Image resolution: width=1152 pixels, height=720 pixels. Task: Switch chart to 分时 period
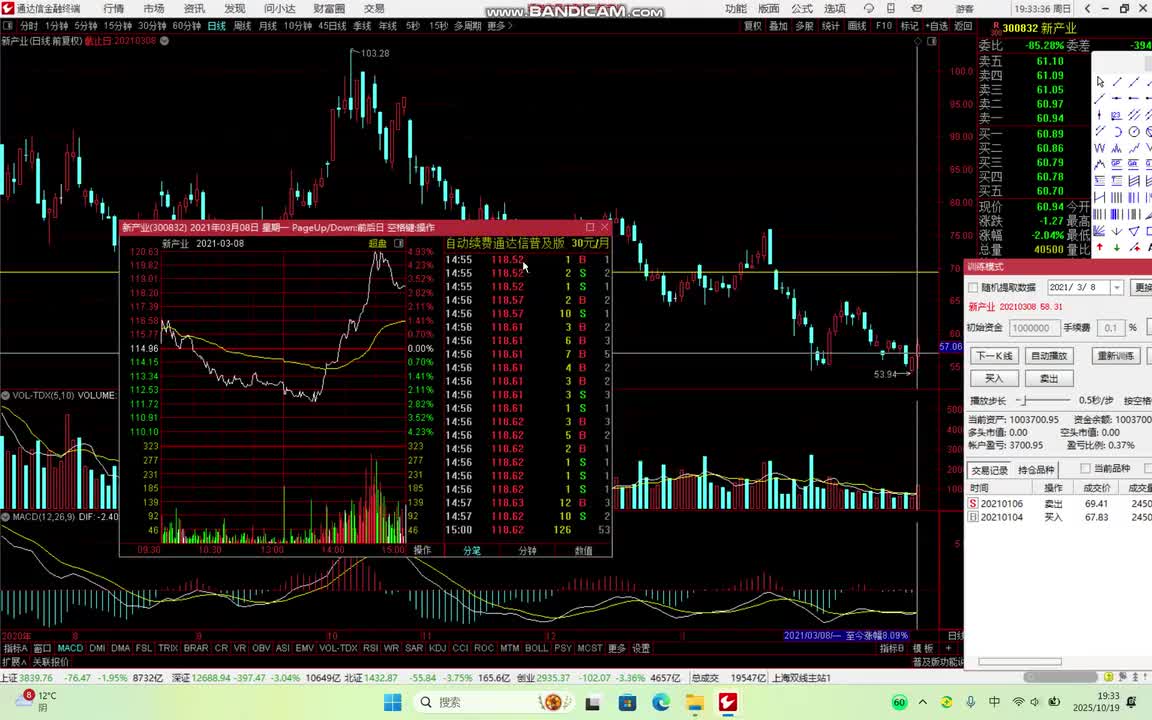pyautogui.click(x=29, y=26)
